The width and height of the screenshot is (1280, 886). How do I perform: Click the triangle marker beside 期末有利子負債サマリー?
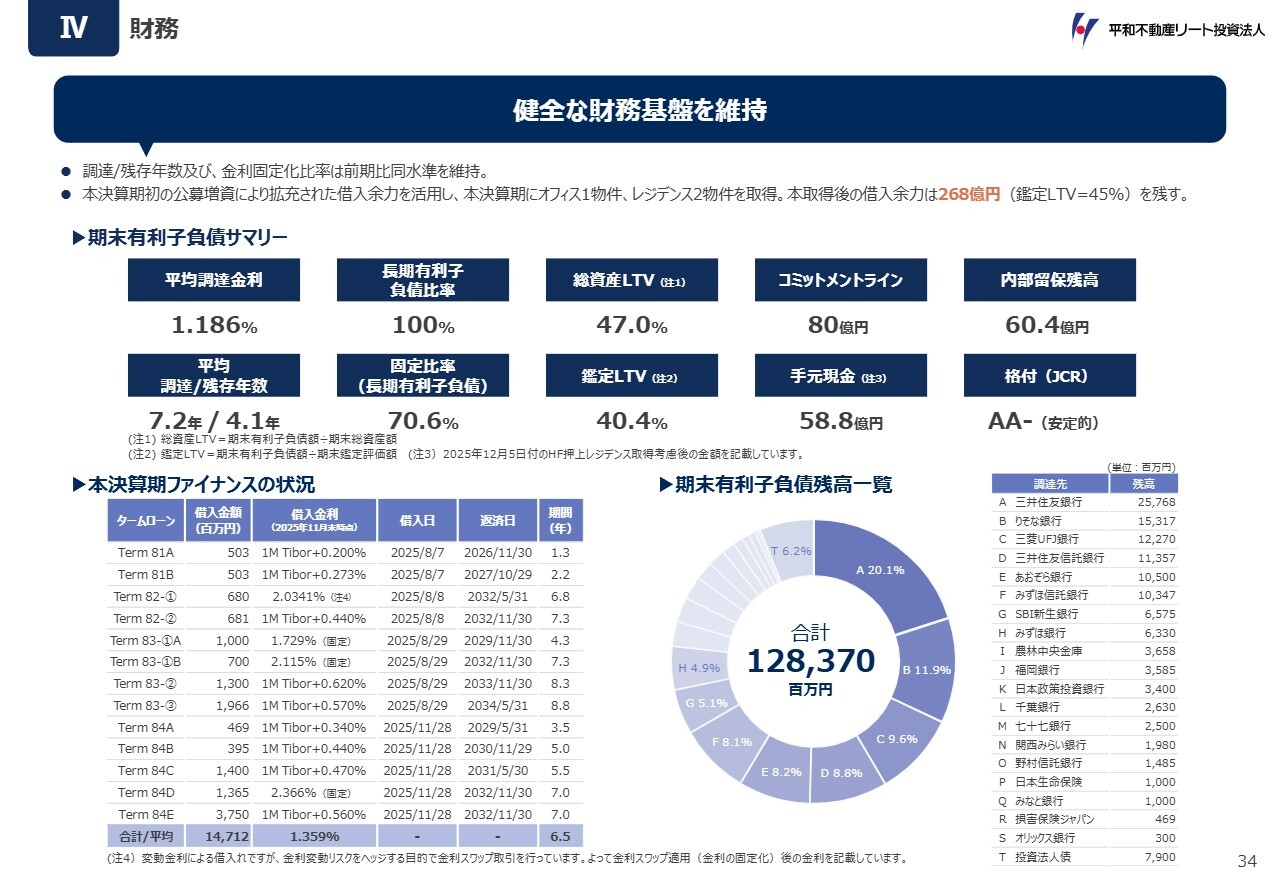point(79,238)
